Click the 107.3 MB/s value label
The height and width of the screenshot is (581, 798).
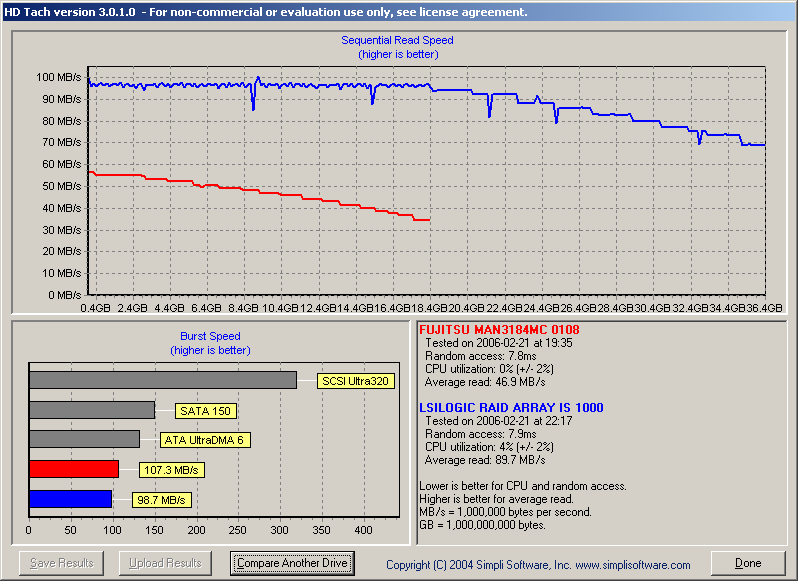[172, 470]
